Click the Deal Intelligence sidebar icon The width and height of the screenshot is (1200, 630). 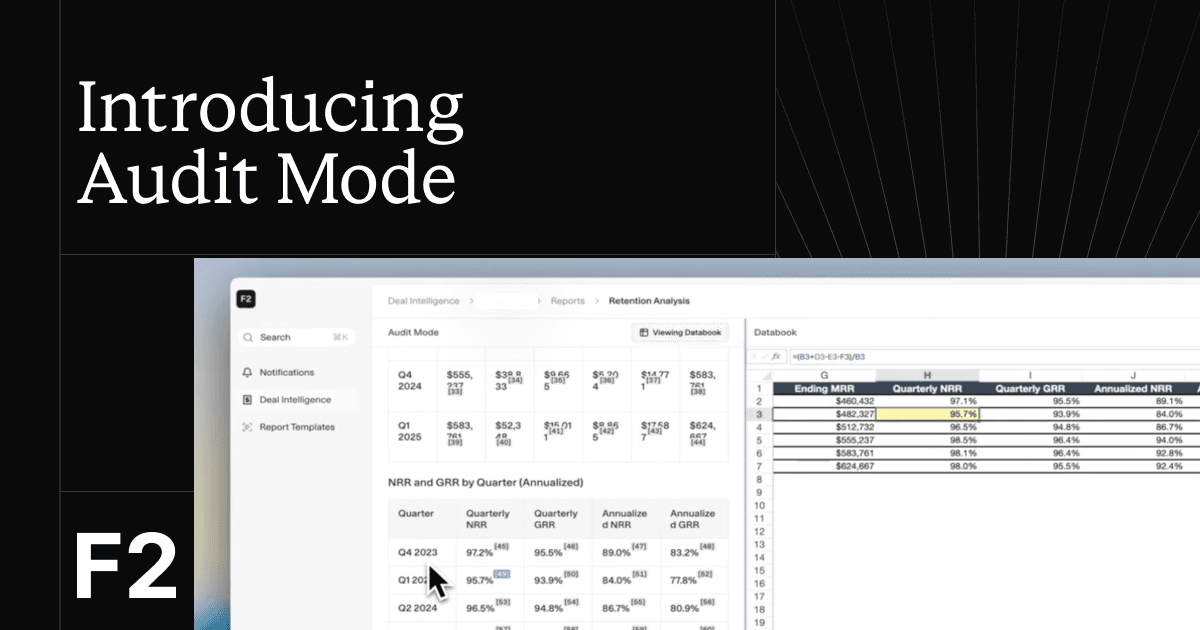247,398
